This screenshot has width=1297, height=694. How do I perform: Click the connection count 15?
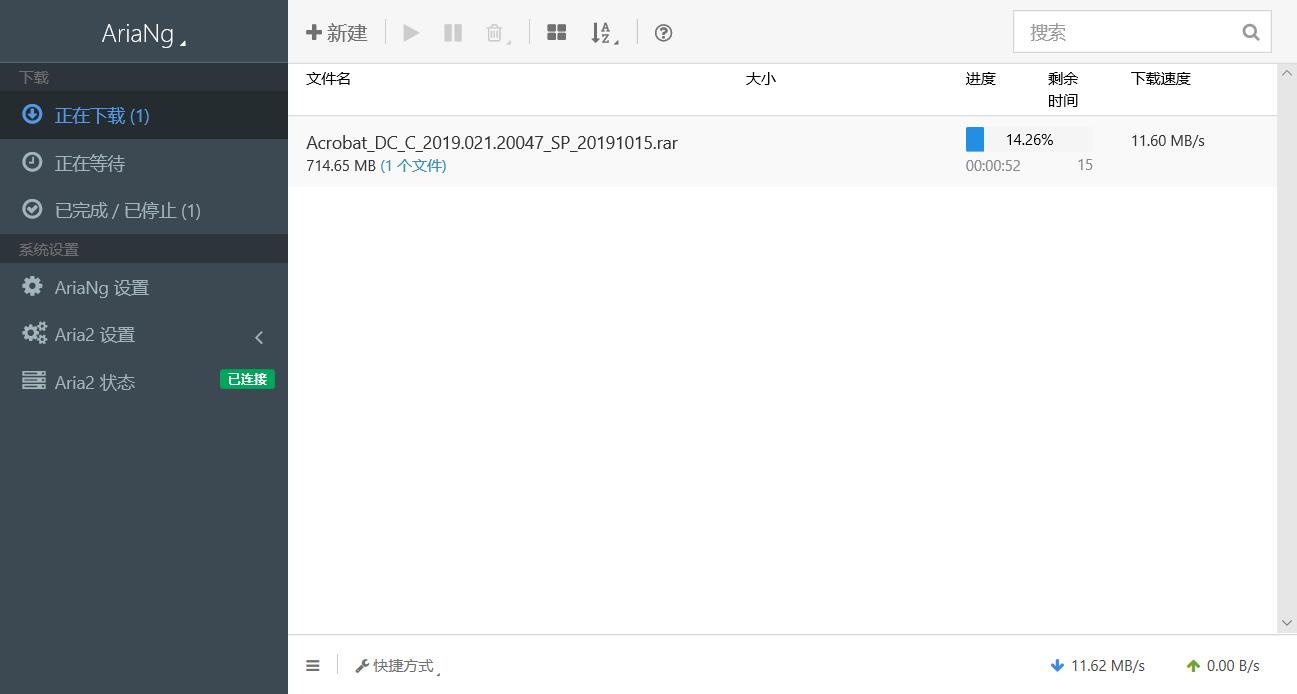point(1085,165)
